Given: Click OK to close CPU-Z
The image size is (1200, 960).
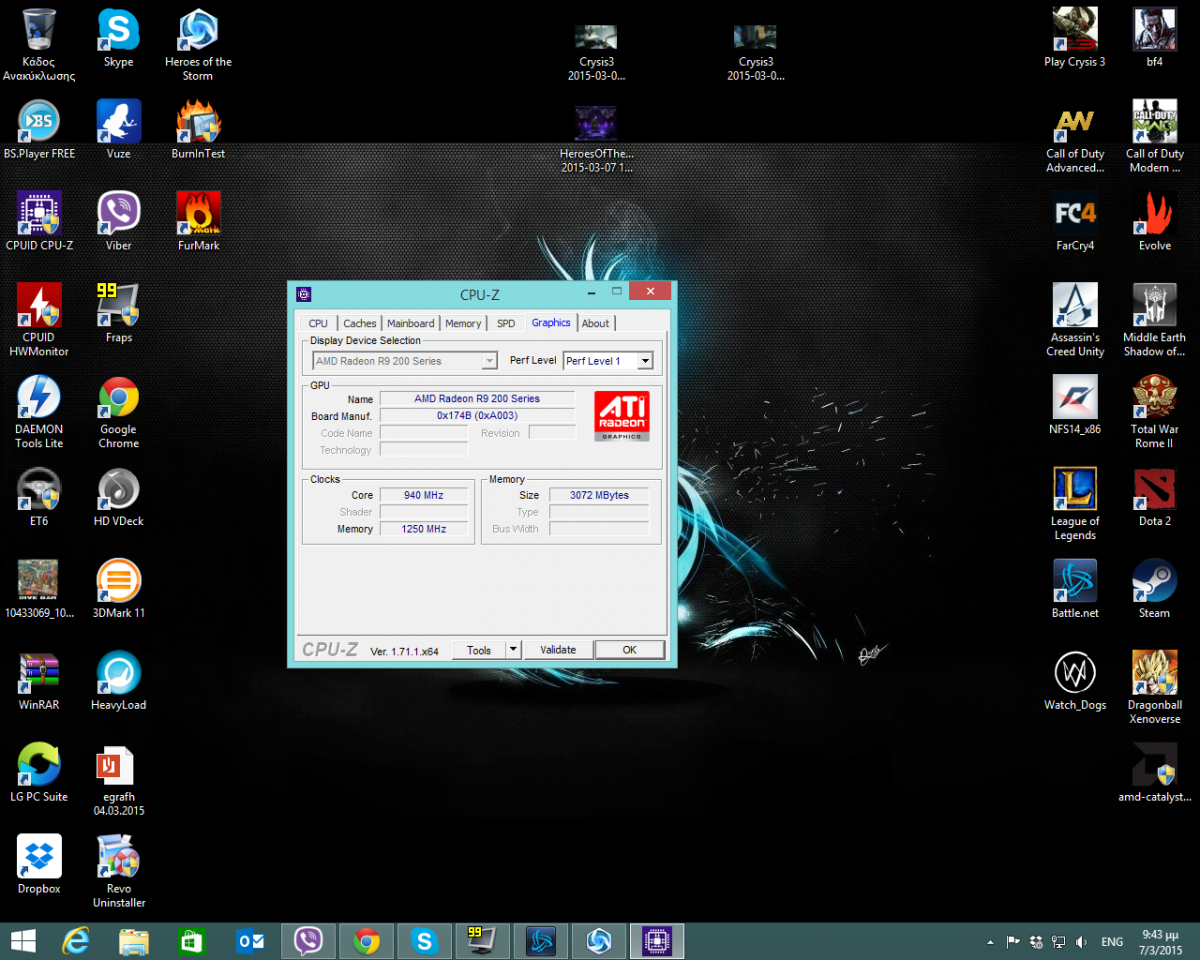Looking at the screenshot, I should coord(629,650).
